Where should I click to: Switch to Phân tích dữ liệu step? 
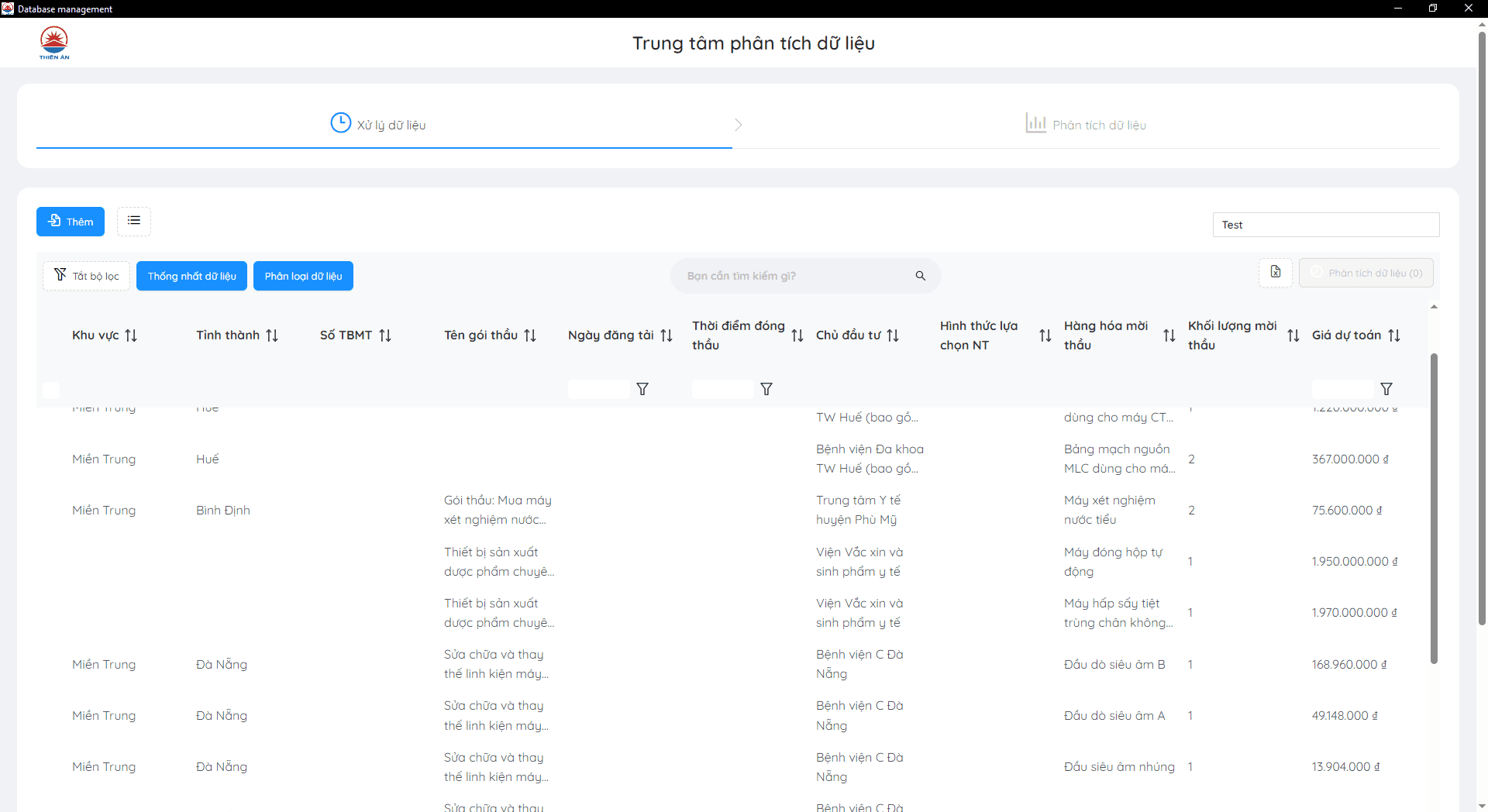click(1087, 124)
